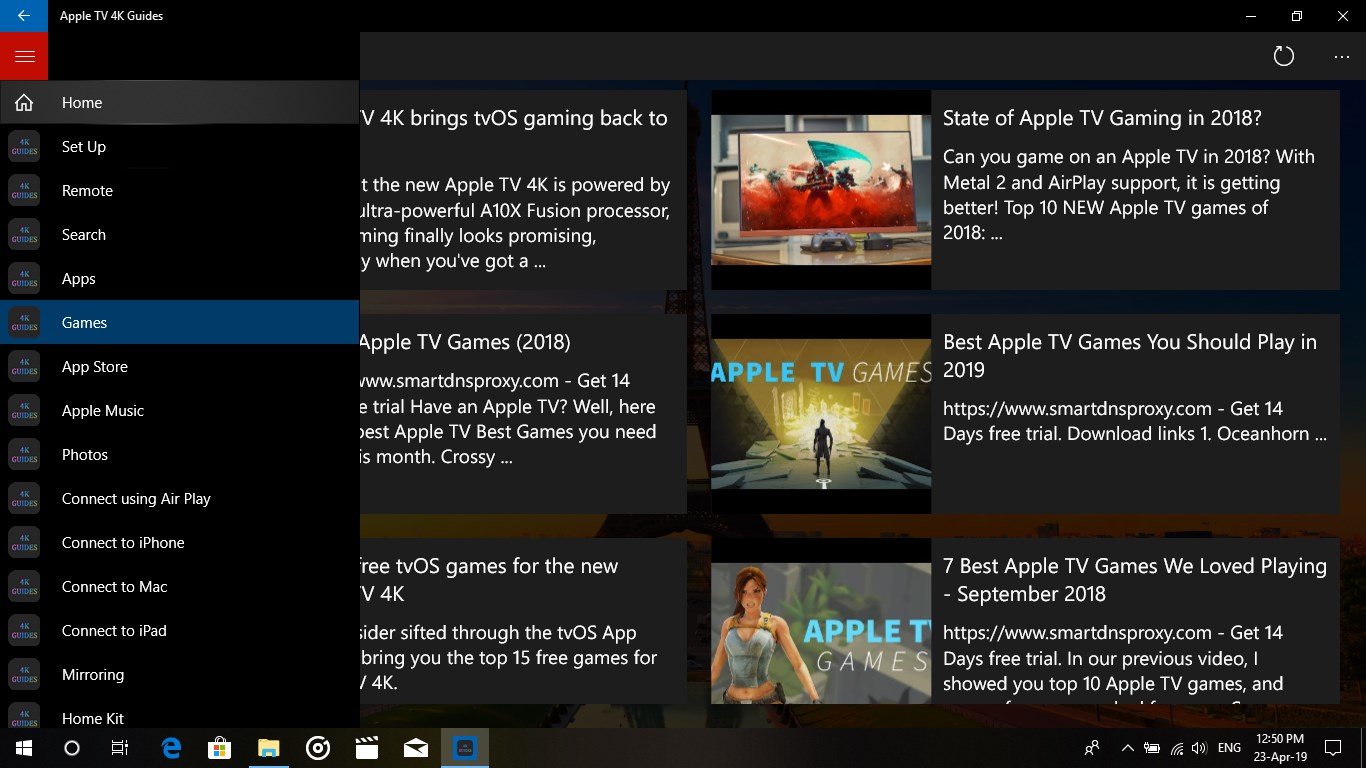The width and height of the screenshot is (1366, 768).
Task: Click the back arrow in the title bar
Action: (24, 16)
